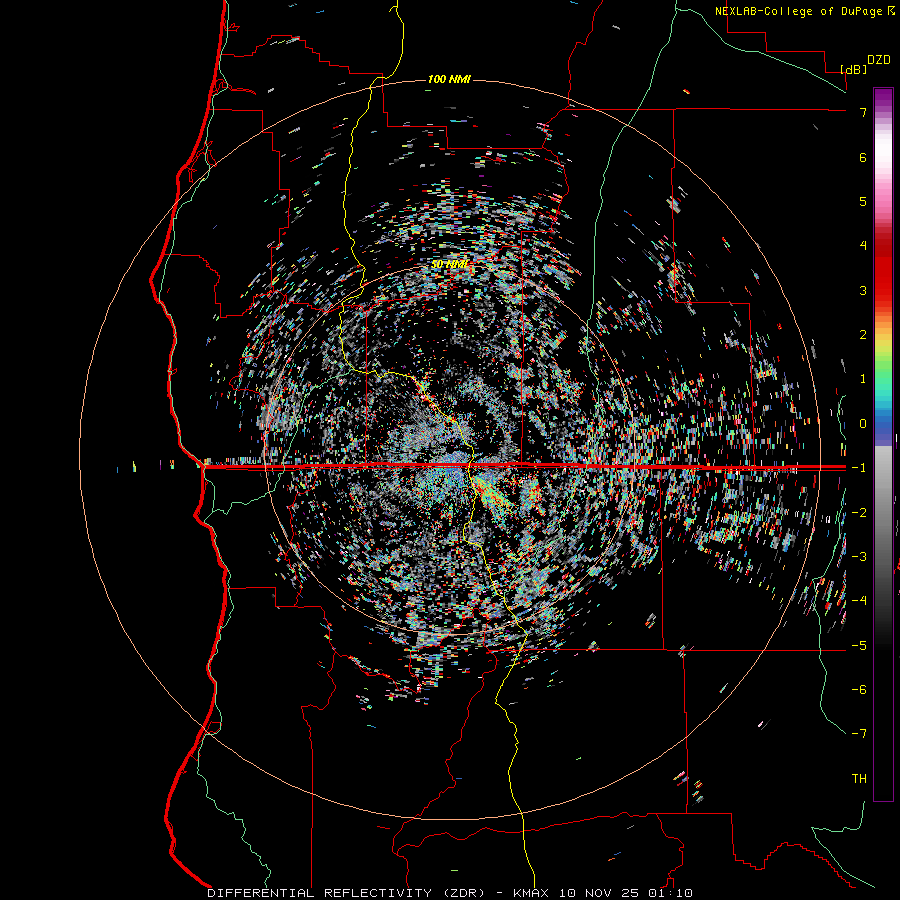
Task: Click the NEXLAB-College of DuPage title text
Action: [798, 11]
